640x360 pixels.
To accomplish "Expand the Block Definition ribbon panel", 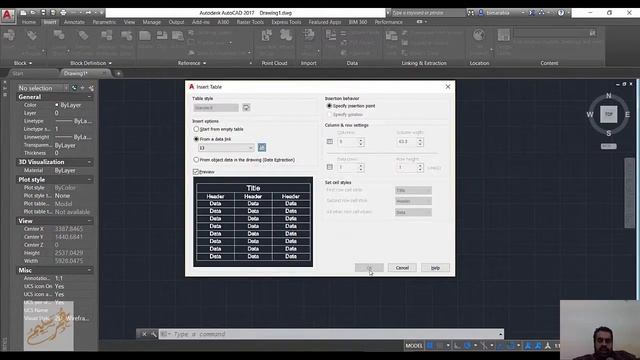I will click(91, 63).
